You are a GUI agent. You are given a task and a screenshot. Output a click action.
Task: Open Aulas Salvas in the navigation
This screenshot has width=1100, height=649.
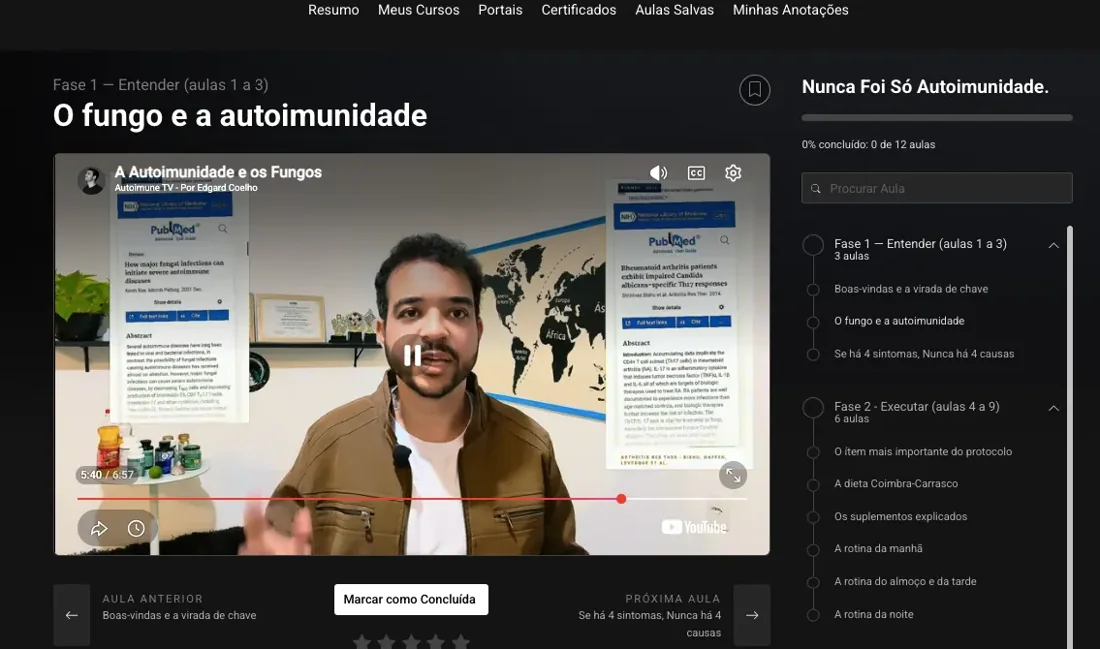(x=674, y=10)
